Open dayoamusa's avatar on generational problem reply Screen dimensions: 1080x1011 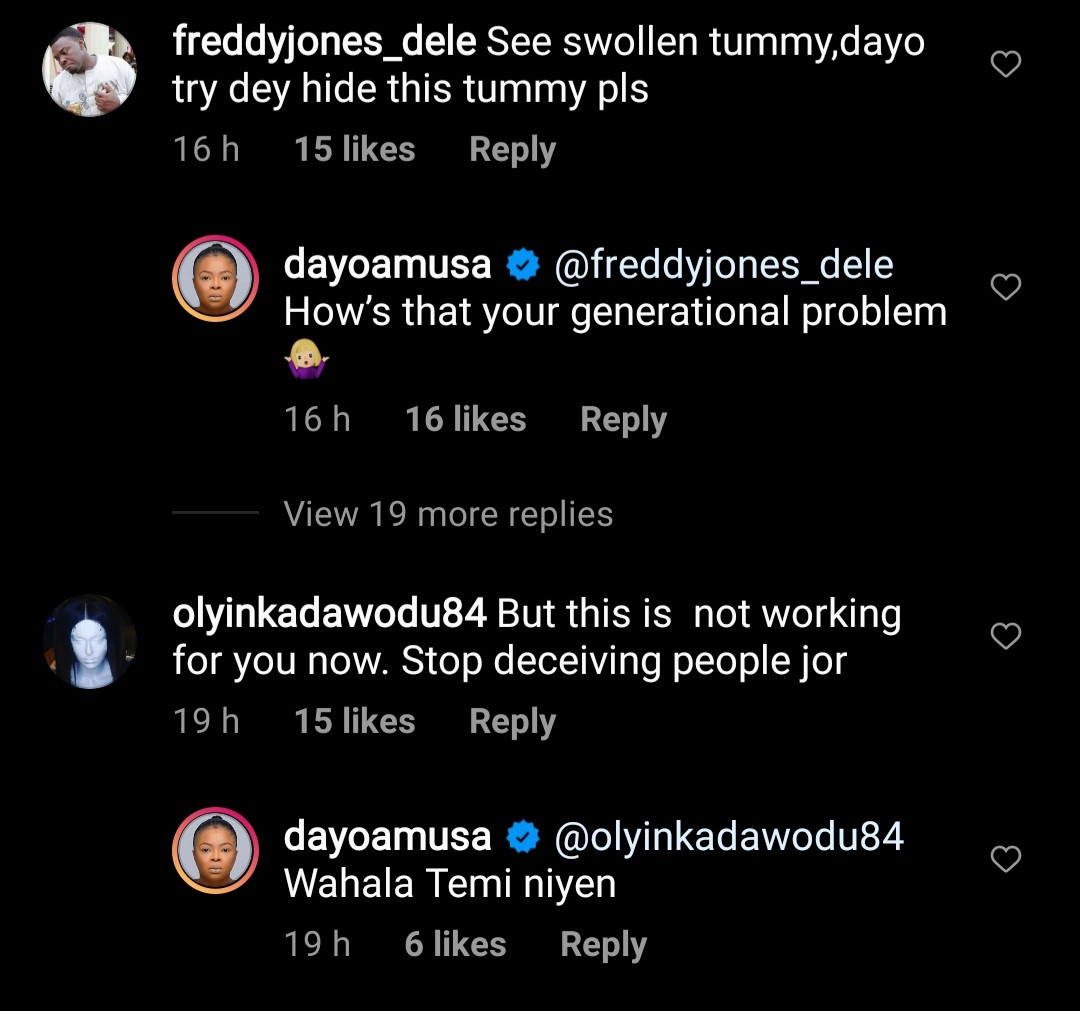click(216, 279)
